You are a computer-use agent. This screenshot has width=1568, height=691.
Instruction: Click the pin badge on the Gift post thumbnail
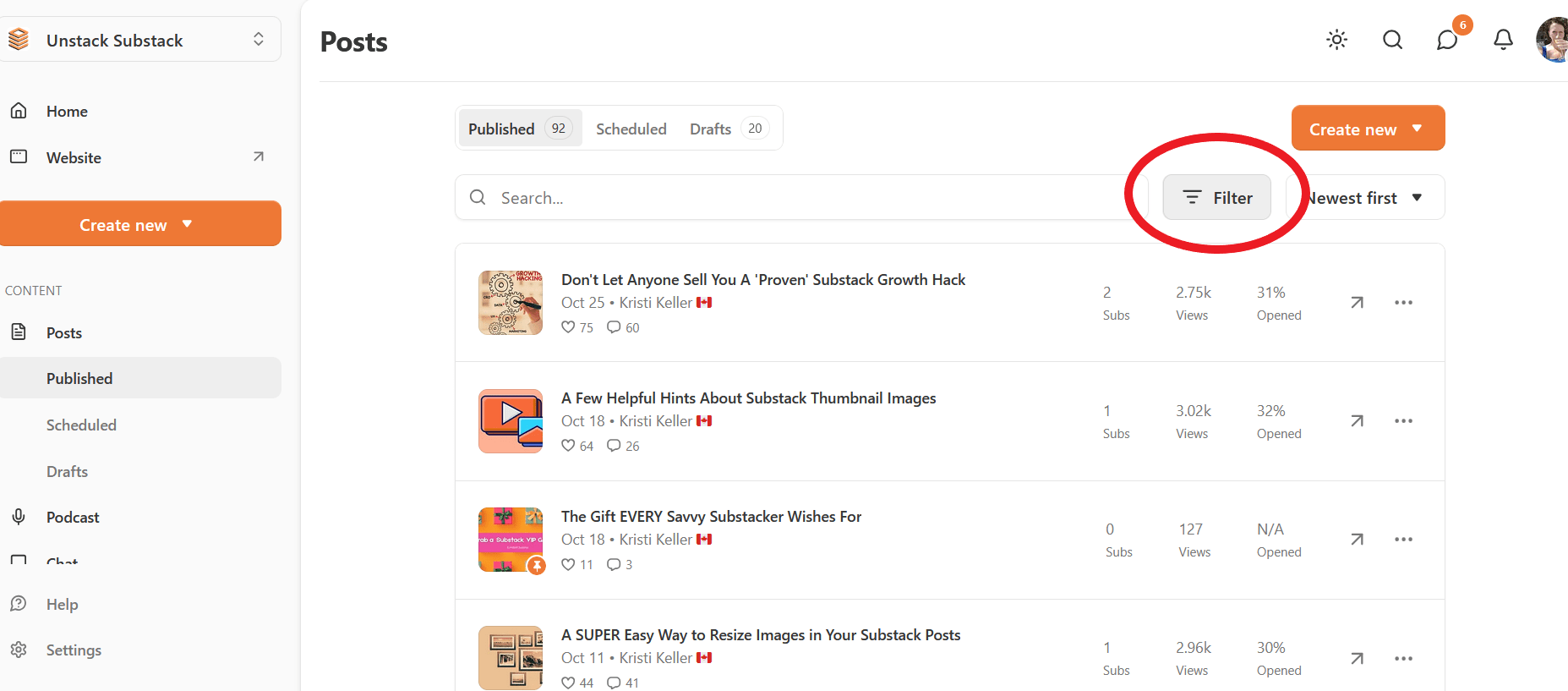tap(537, 566)
